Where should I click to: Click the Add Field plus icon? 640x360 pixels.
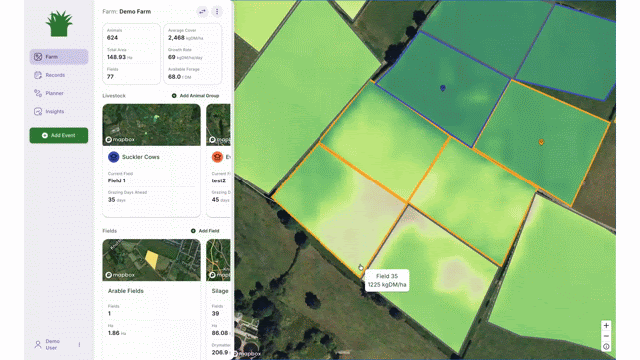point(193,231)
